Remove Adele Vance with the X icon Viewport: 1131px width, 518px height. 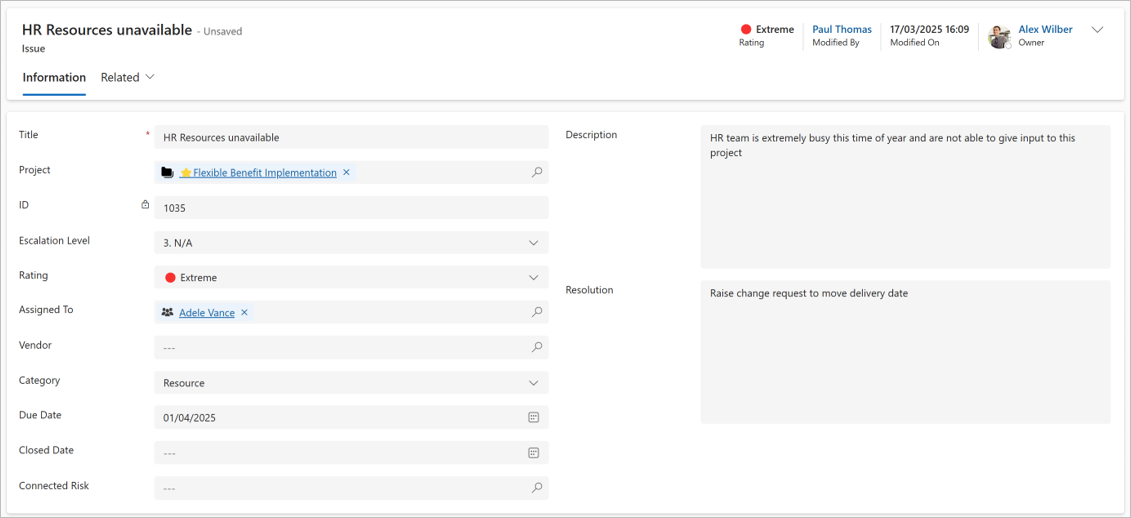[x=244, y=312]
